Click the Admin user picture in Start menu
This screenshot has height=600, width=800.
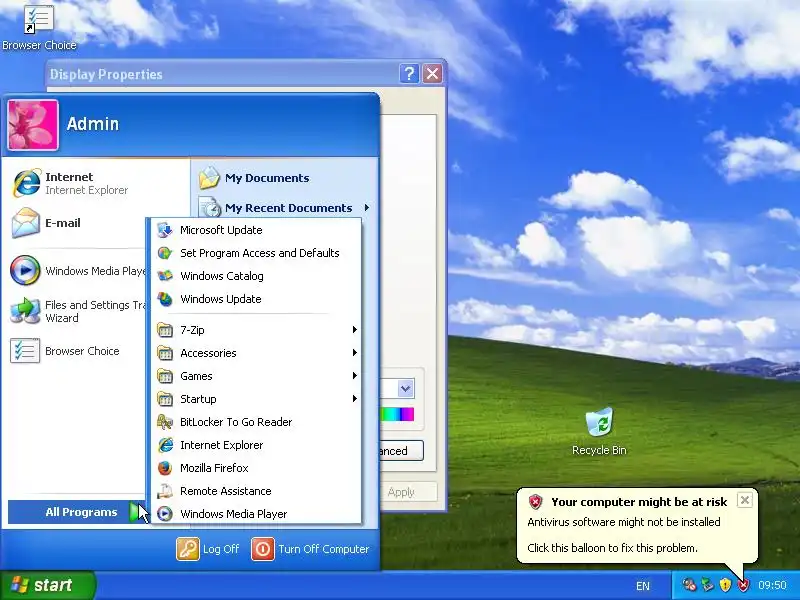click(x=33, y=125)
